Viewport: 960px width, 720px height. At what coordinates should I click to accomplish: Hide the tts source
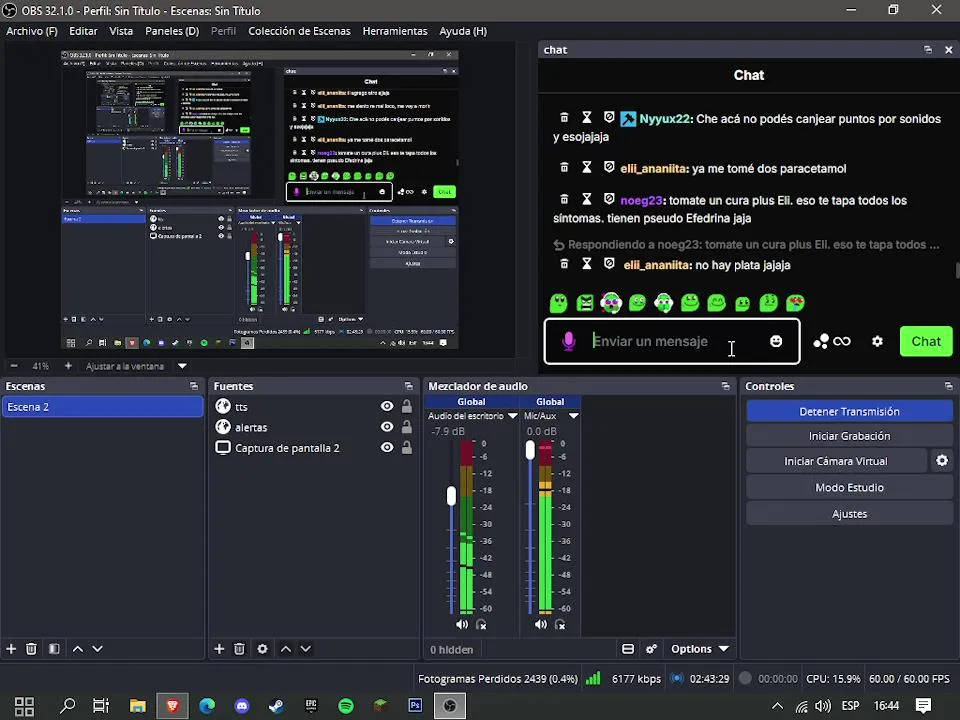pyautogui.click(x=387, y=406)
